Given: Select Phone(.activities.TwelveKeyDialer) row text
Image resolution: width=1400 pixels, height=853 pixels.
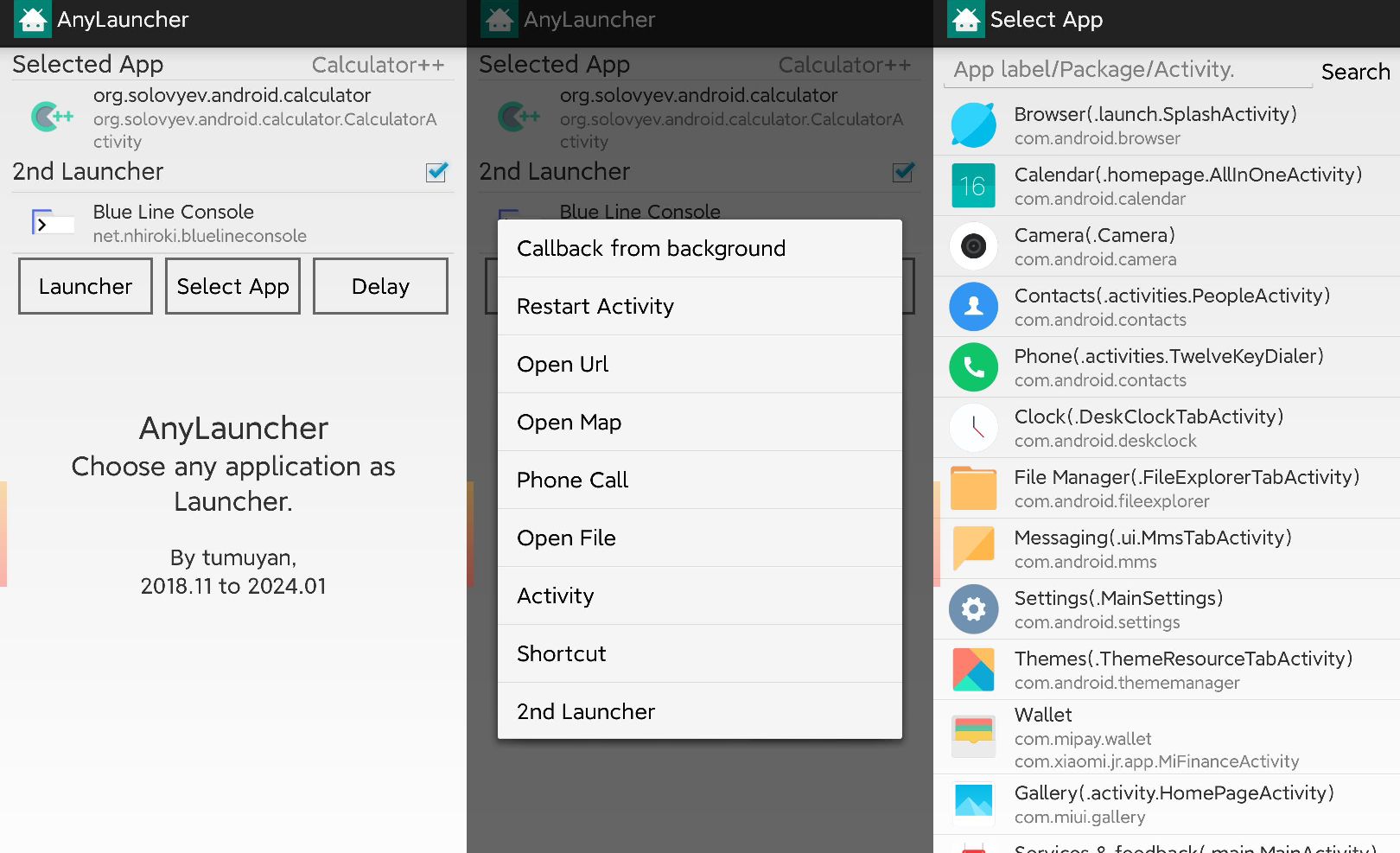Looking at the screenshot, I should pos(1168,356).
